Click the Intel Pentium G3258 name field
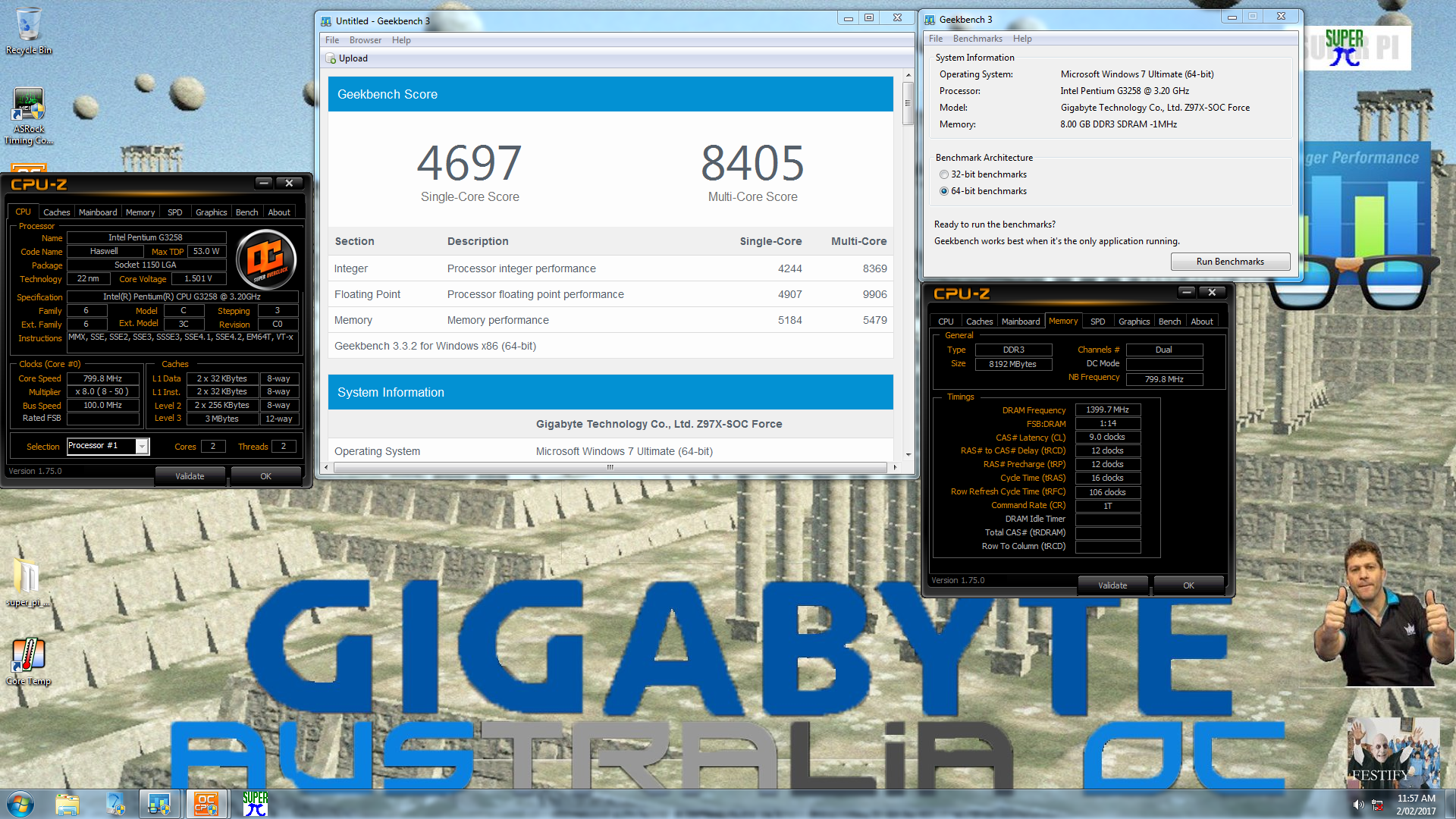 [x=146, y=237]
